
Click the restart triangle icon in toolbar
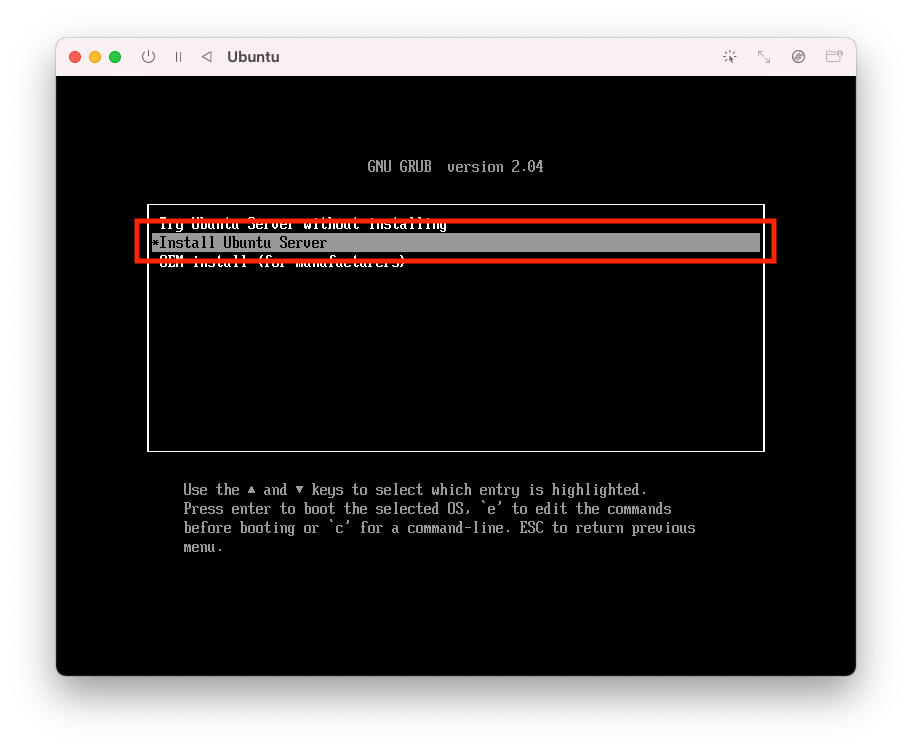(206, 56)
